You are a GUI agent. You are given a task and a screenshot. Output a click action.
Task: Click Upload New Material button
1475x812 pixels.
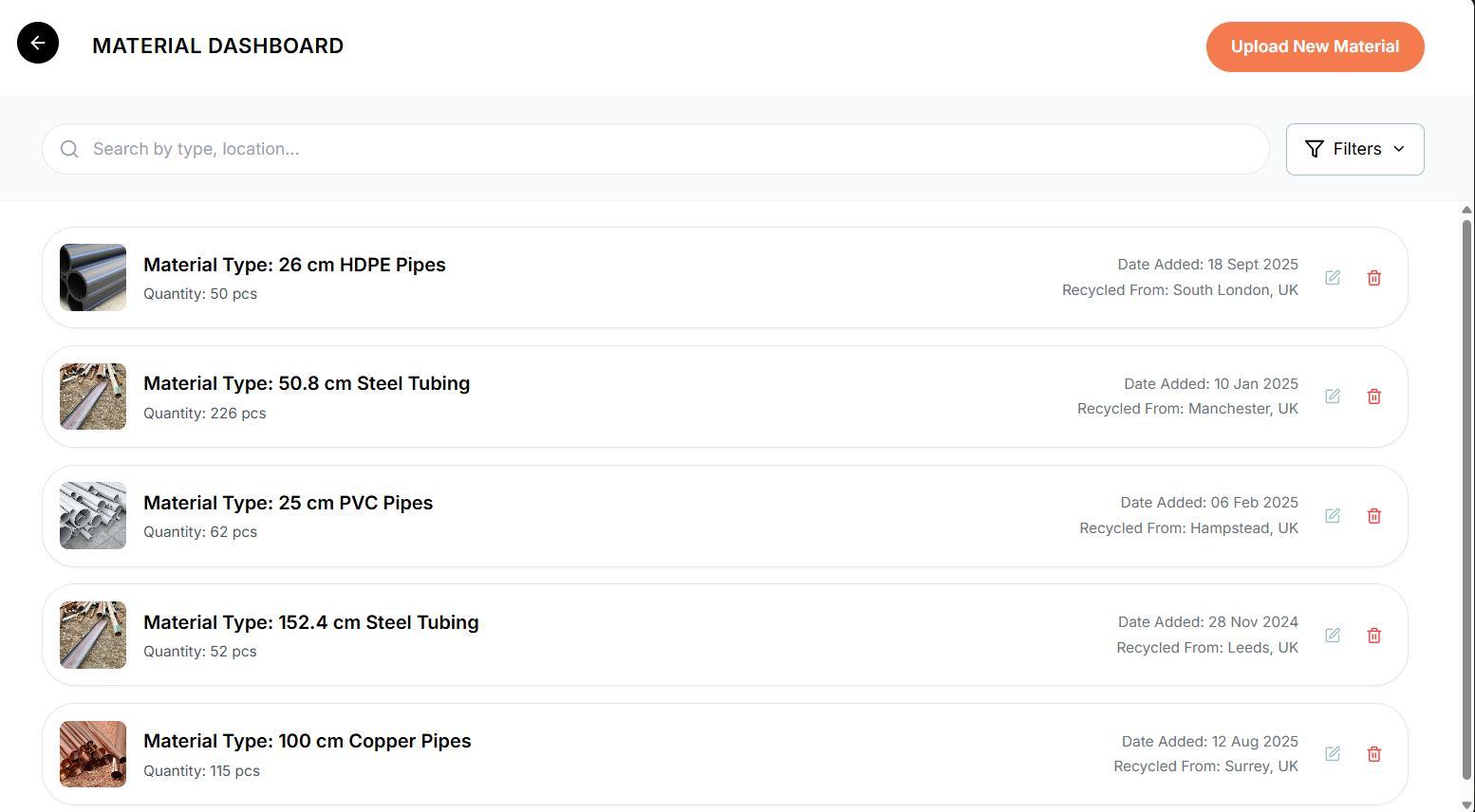(1315, 46)
